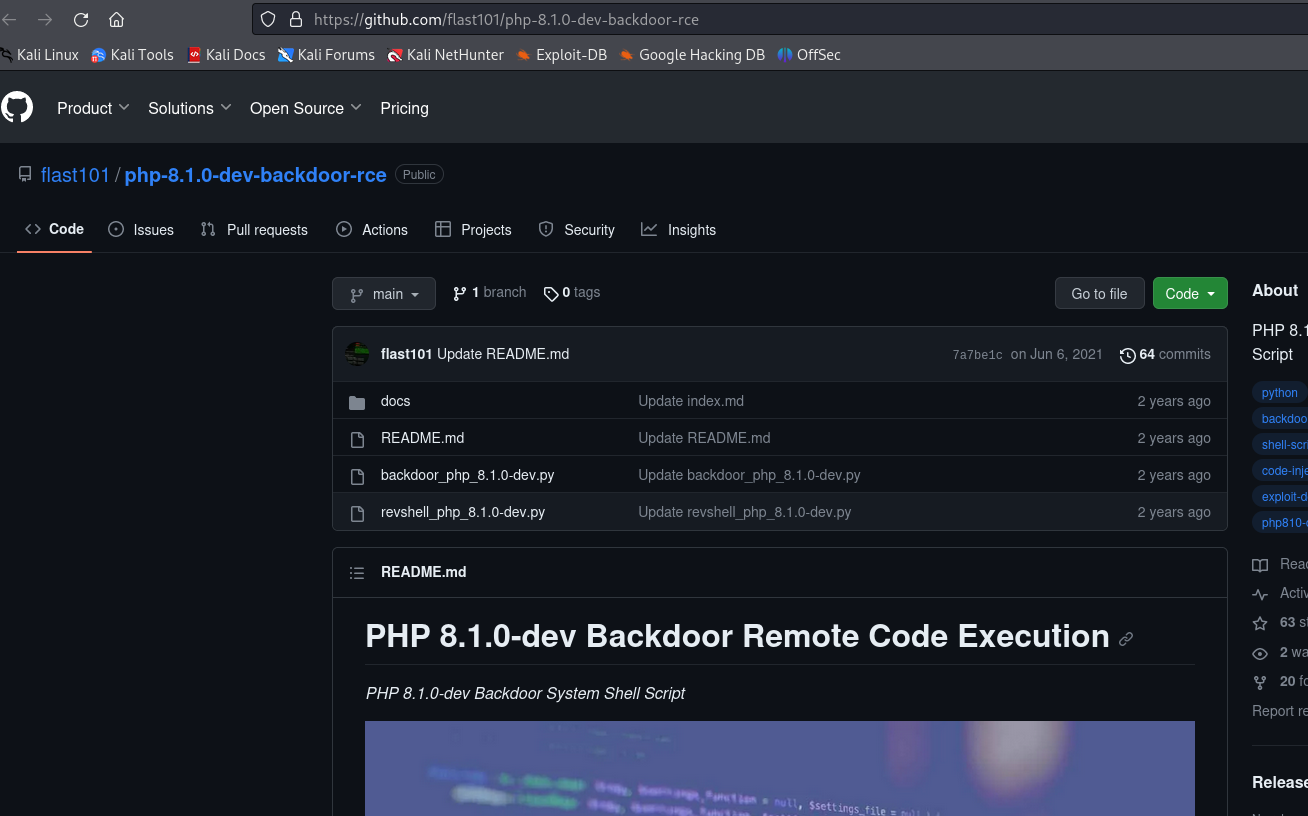Click the Activity pulse icon in About
The image size is (1308, 816).
[x=1260, y=594]
